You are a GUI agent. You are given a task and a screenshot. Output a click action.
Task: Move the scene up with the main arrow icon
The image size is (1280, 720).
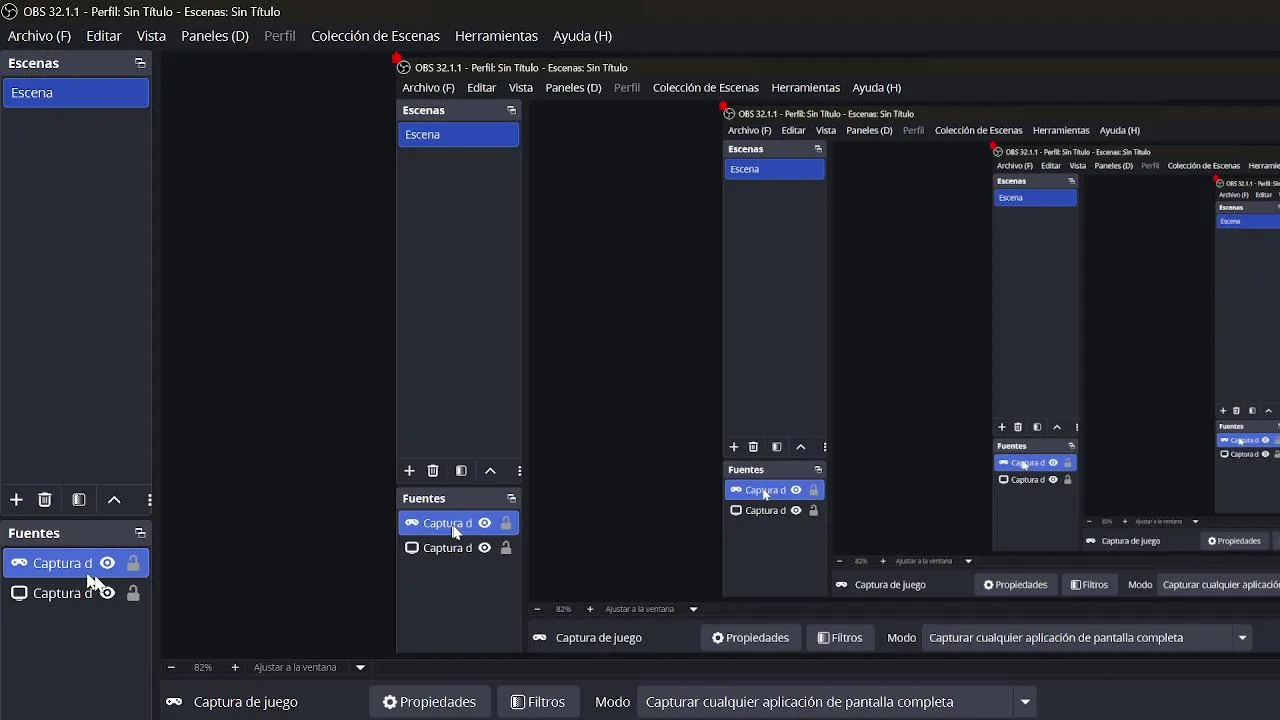pyautogui.click(x=114, y=500)
